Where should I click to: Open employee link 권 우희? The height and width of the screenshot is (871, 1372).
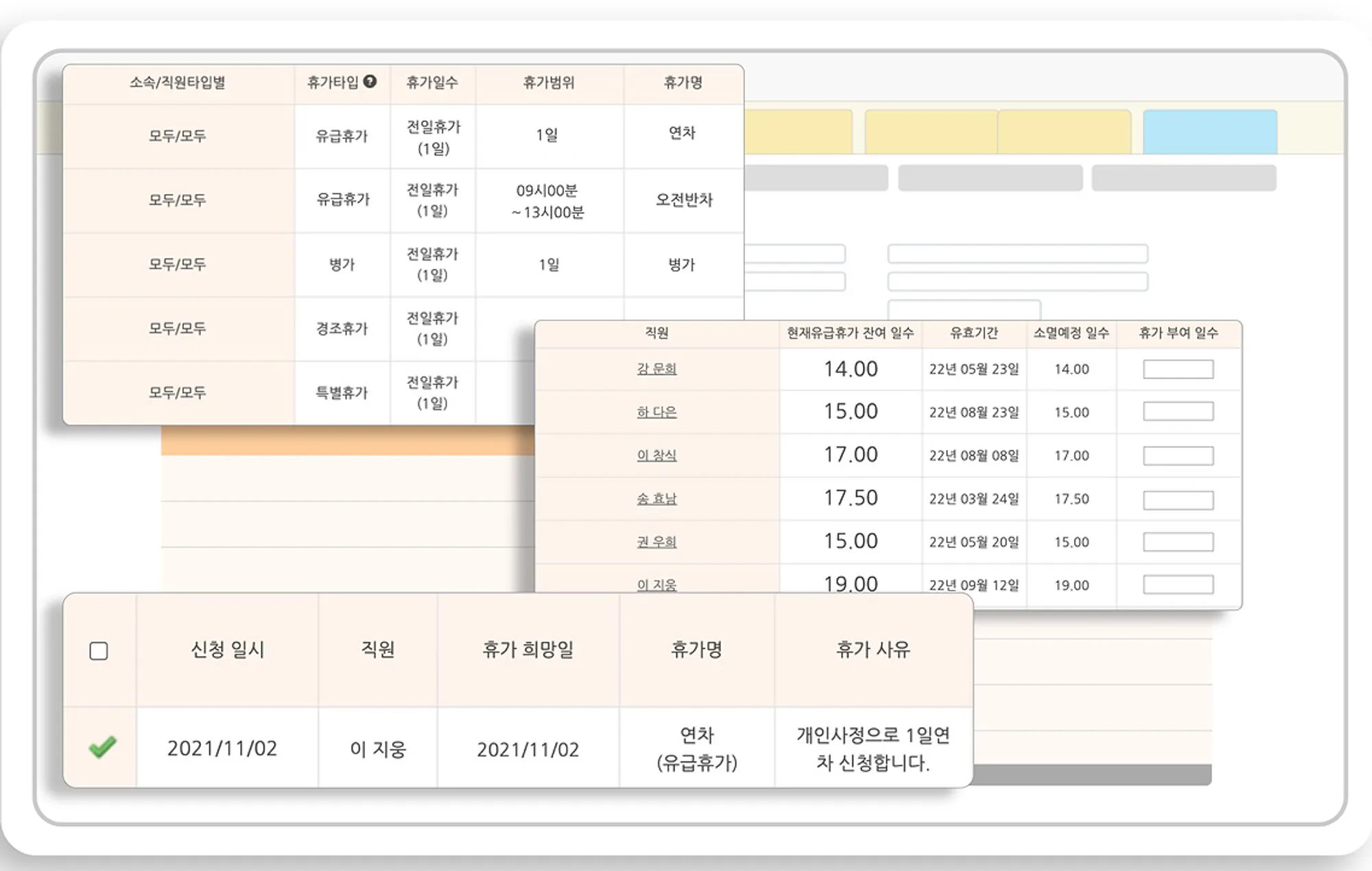click(657, 542)
